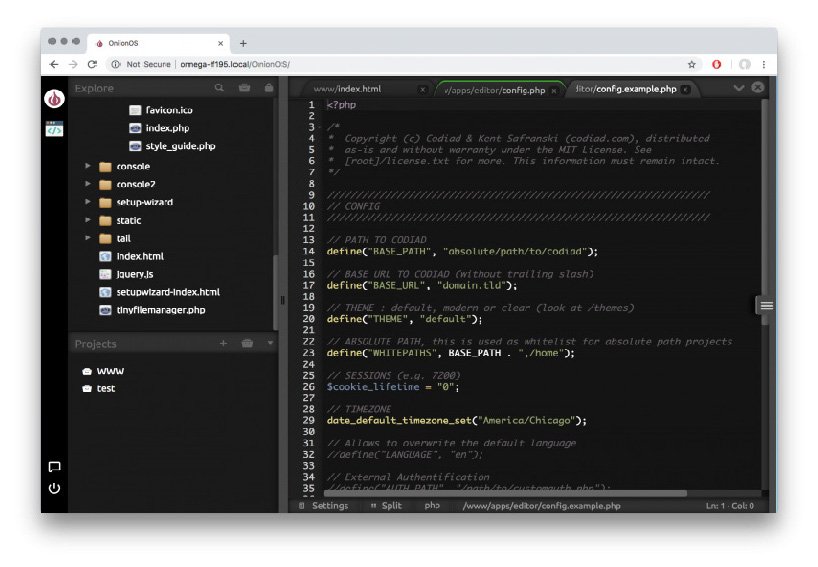Open the Projects panel briefcase icon
The height and width of the screenshot is (567, 818).
(247, 343)
